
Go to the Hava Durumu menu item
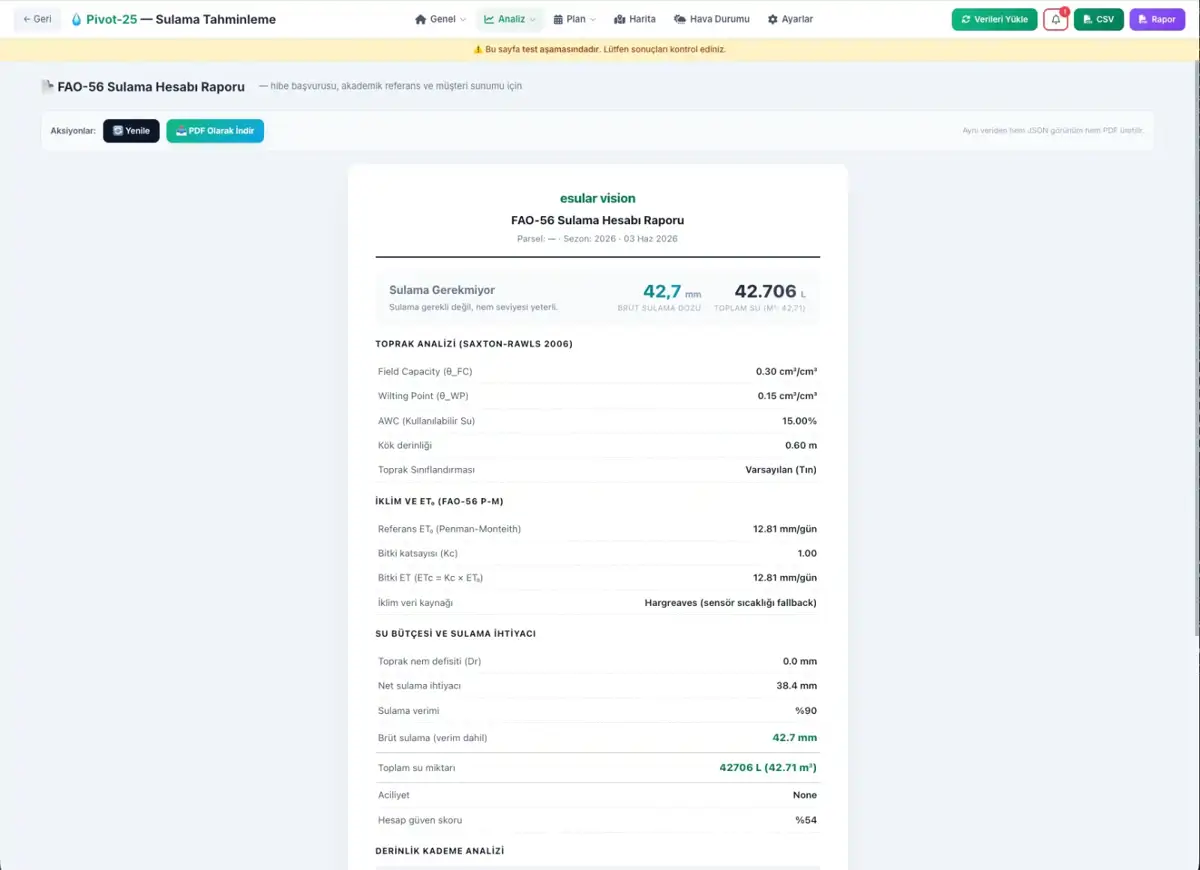coord(712,19)
